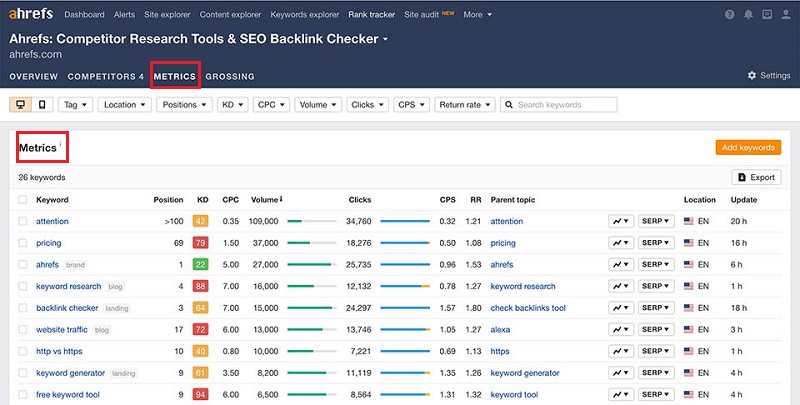Open position graph for attention row

click(621, 221)
